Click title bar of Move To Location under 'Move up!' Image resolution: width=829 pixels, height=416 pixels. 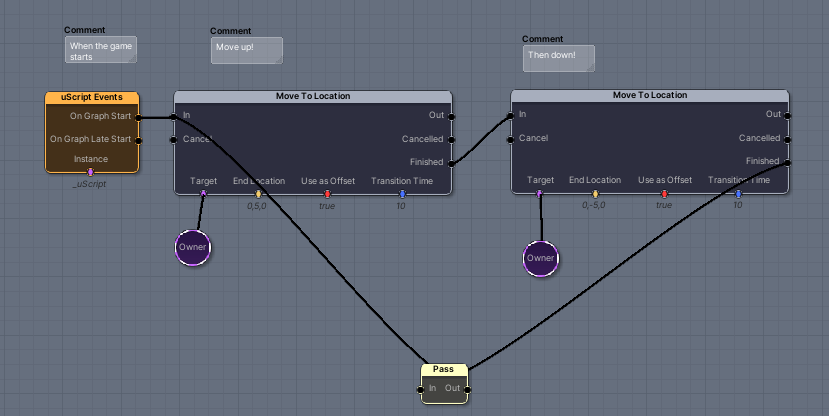tap(312, 96)
